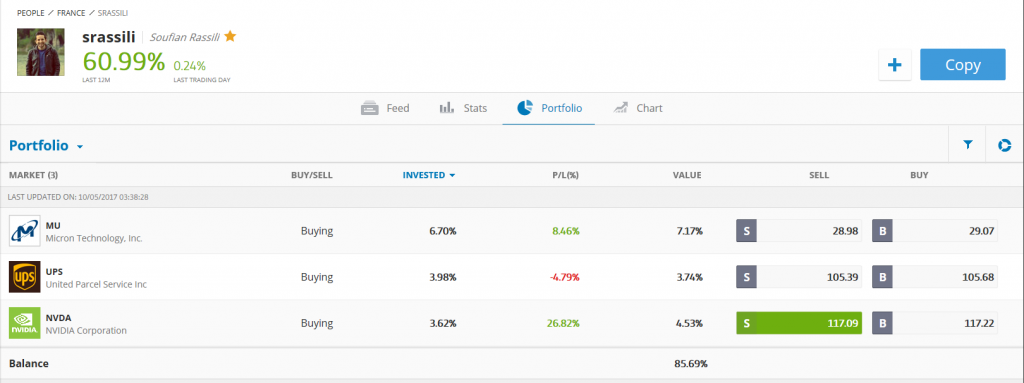Sort by the INVESTED column header
Screen dimensions: 1024x383
point(428,175)
